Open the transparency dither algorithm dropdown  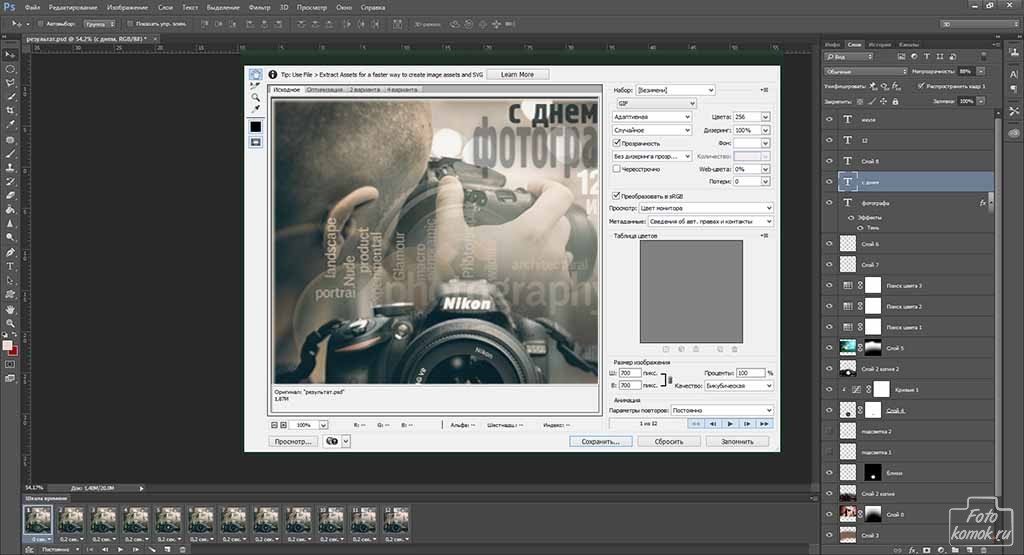click(x=652, y=156)
